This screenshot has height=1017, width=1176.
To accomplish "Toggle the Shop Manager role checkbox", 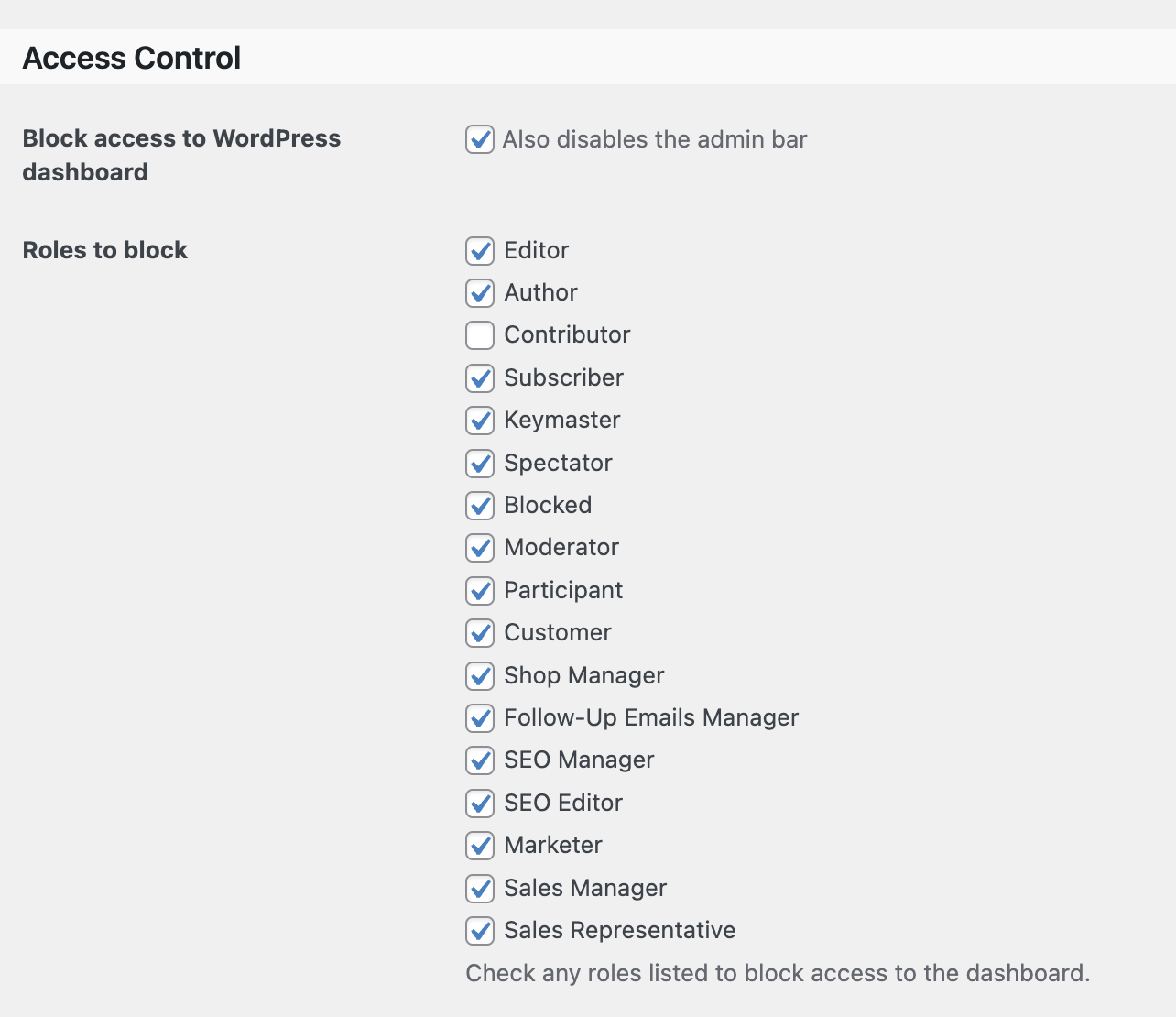I will tap(480, 675).
